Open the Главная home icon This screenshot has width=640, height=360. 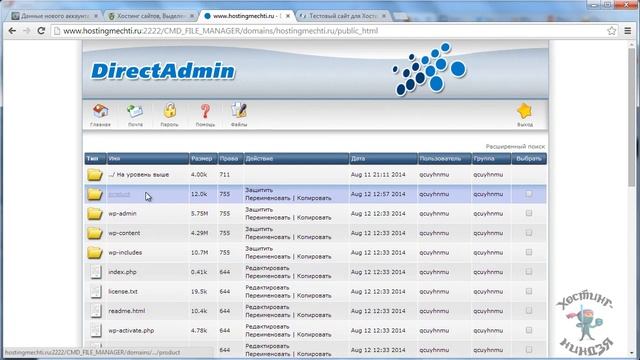click(x=100, y=111)
